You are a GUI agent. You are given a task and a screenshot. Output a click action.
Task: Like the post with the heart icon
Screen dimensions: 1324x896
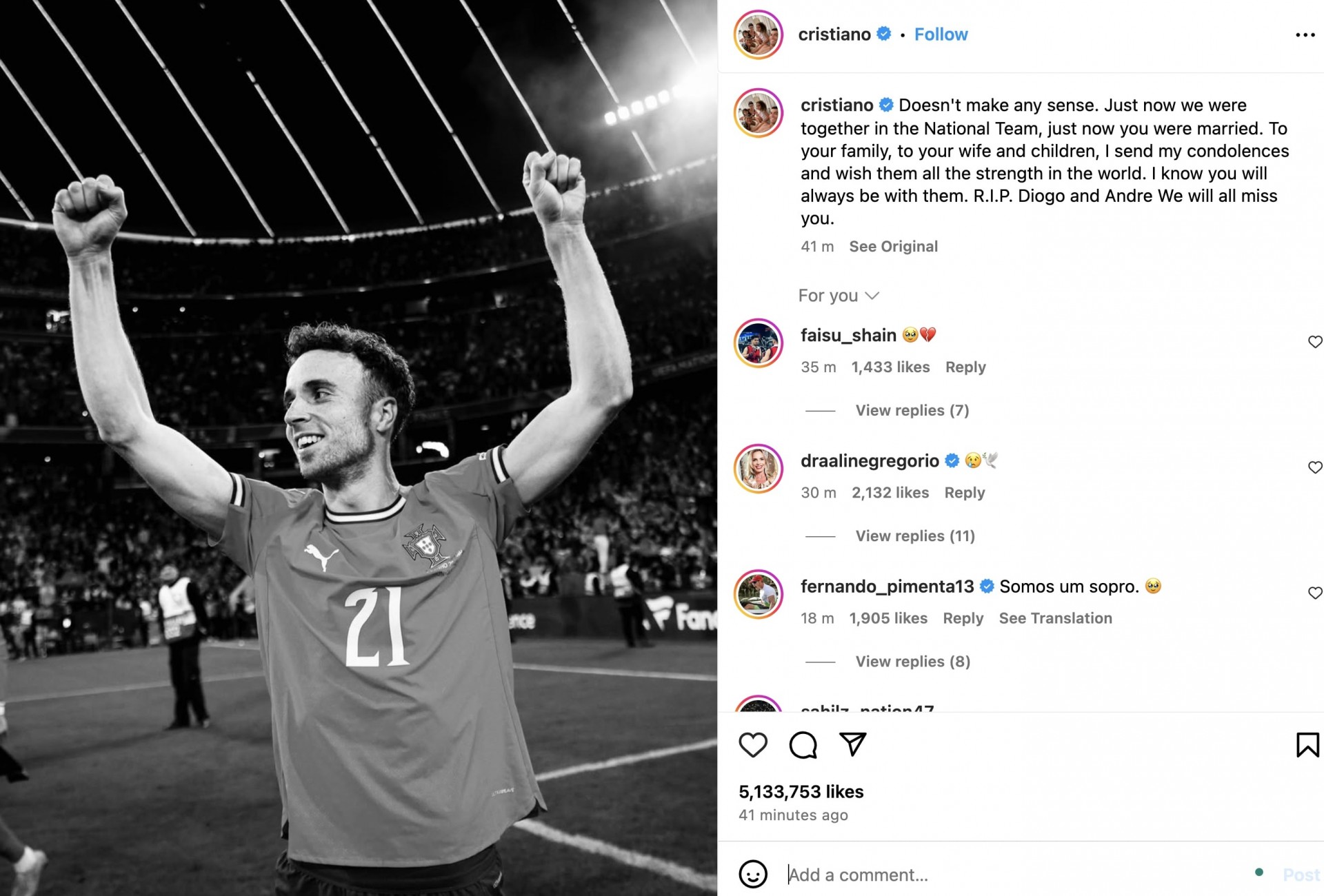point(753,744)
